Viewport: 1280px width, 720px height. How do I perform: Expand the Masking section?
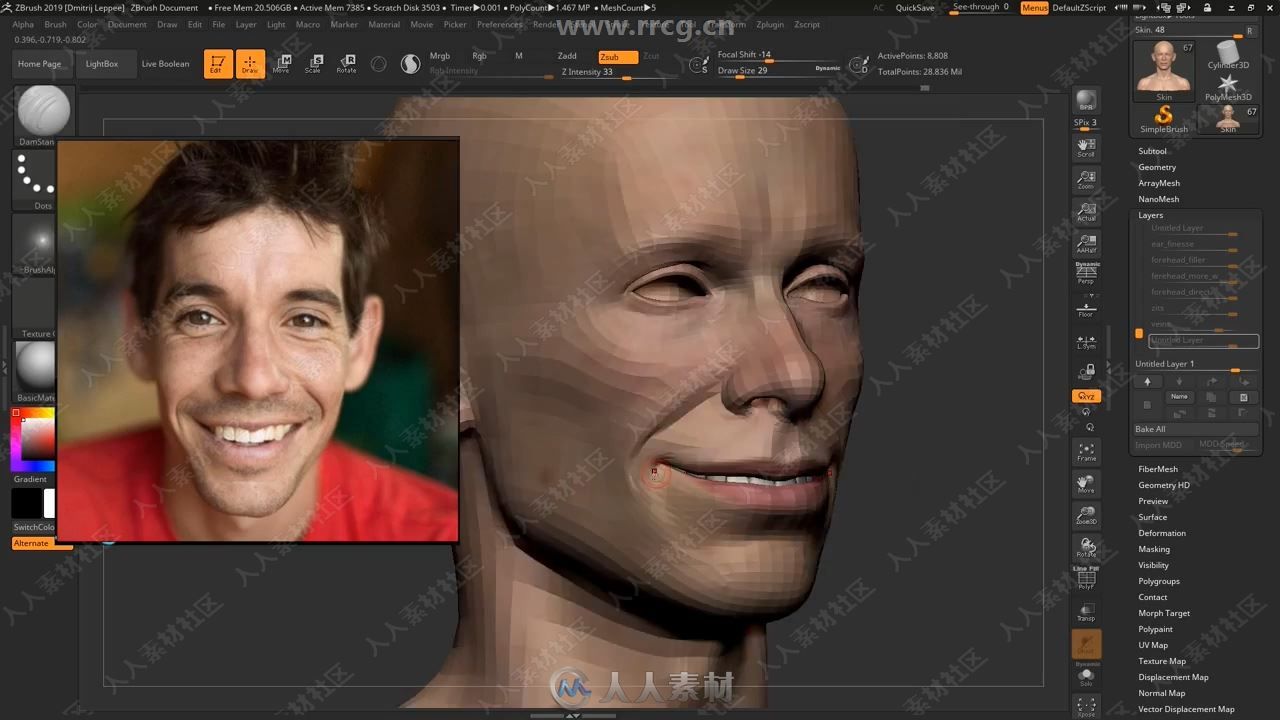(x=1154, y=549)
